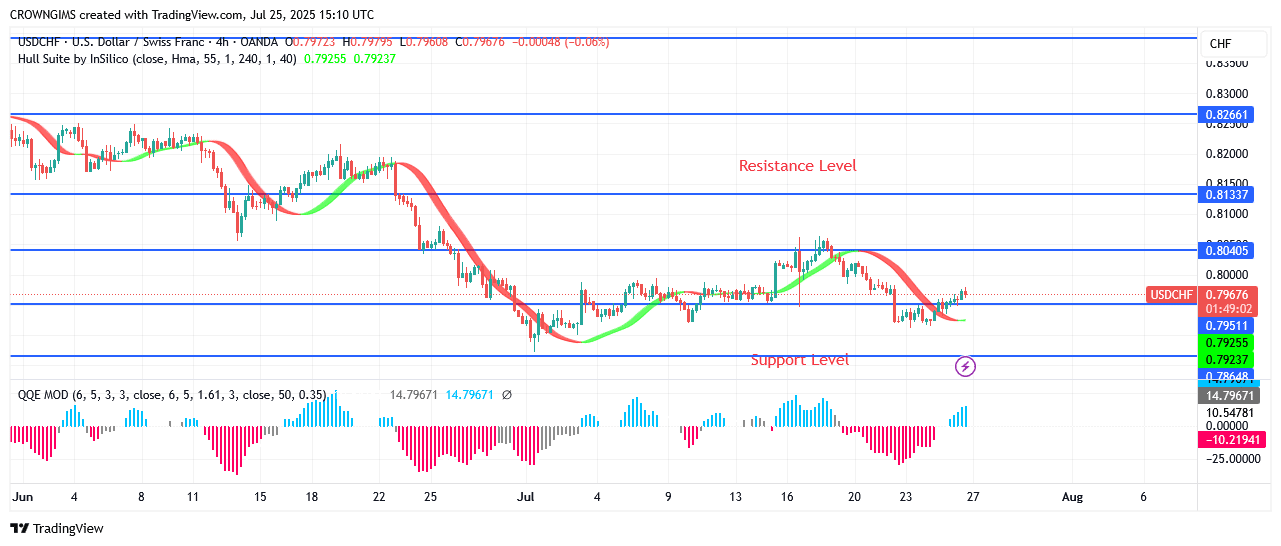Click the 0.79511 price level label

pyautogui.click(x=1225, y=326)
